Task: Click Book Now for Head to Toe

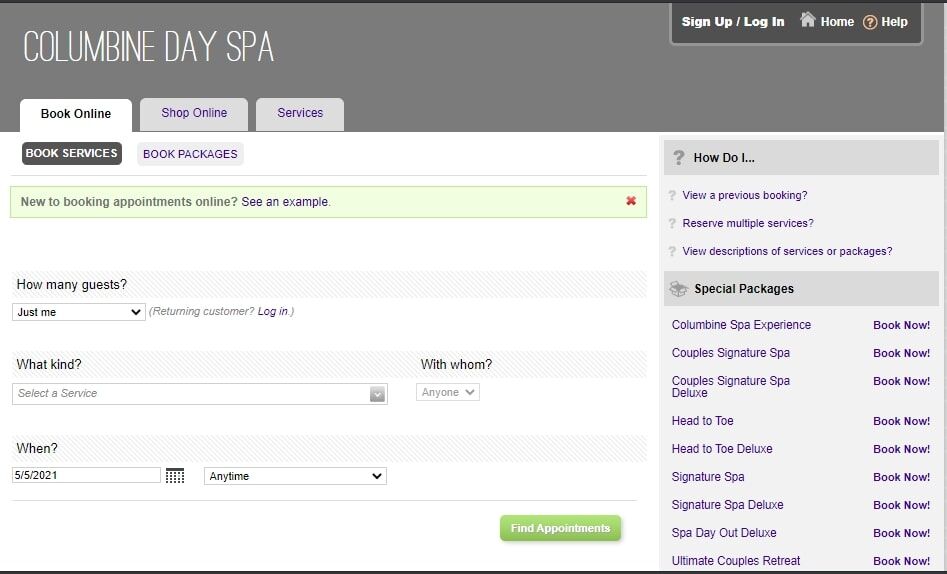Action: (x=901, y=421)
